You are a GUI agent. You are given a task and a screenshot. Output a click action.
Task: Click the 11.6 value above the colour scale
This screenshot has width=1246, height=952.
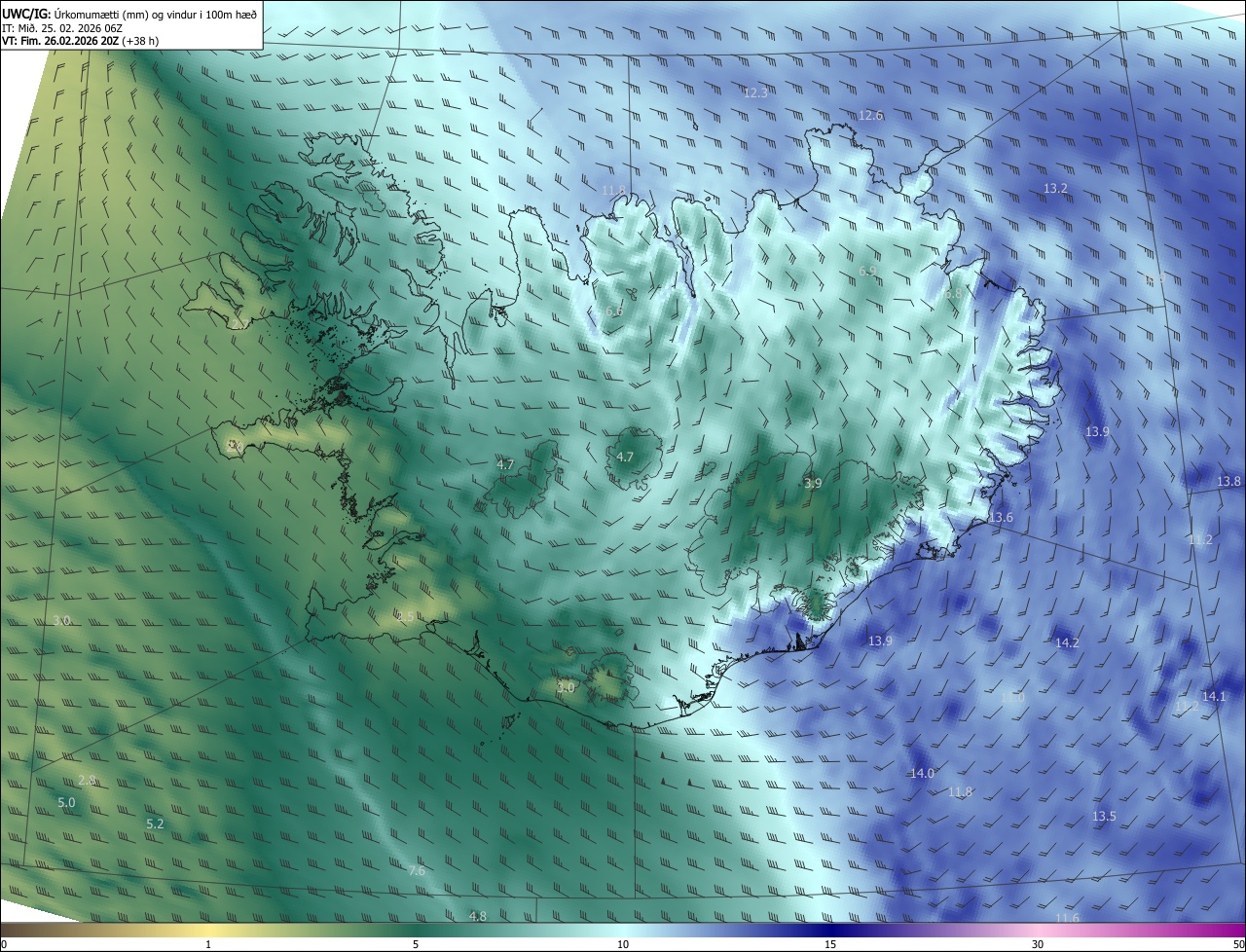1067,918
